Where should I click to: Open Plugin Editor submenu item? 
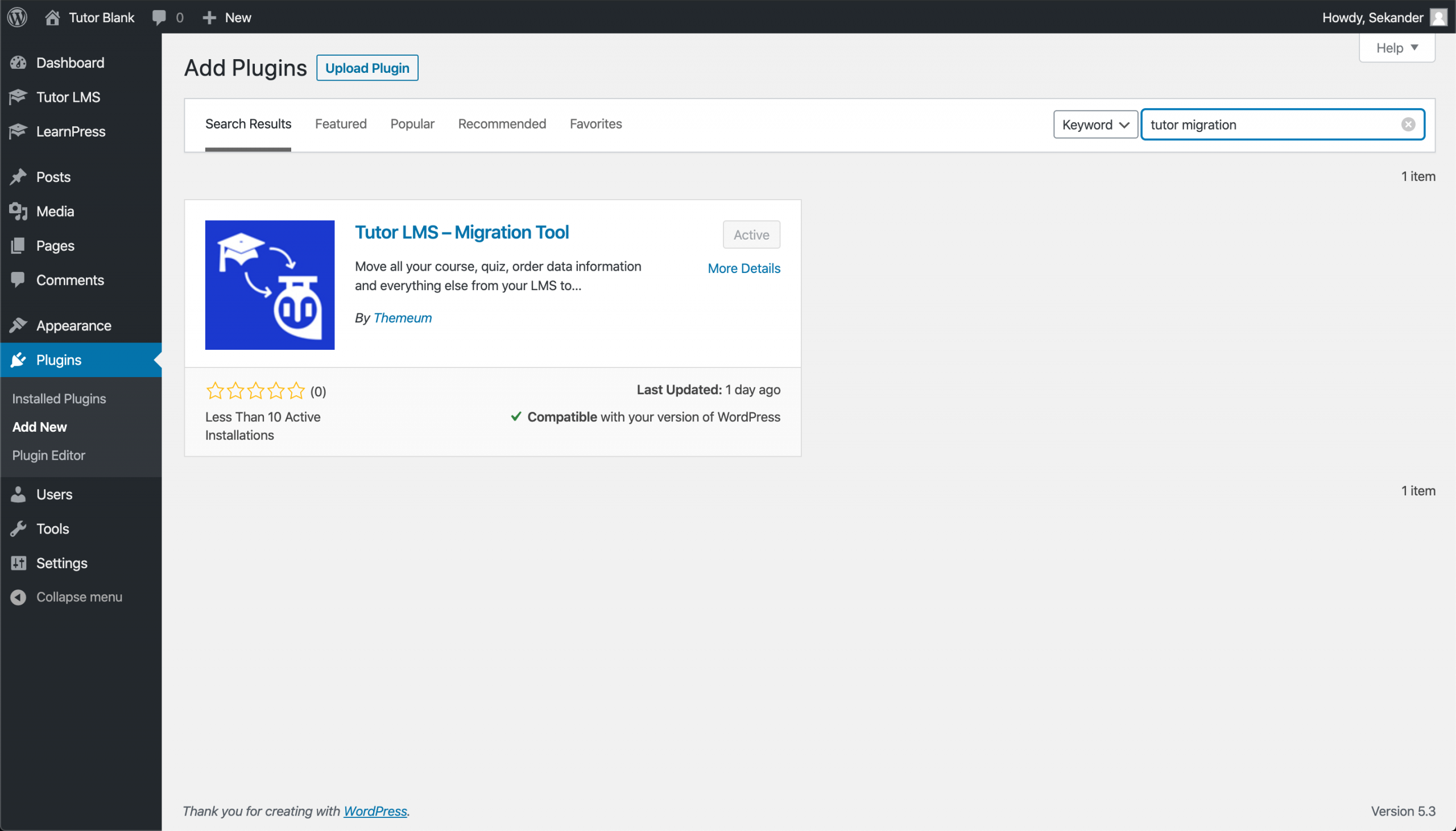click(48, 456)
